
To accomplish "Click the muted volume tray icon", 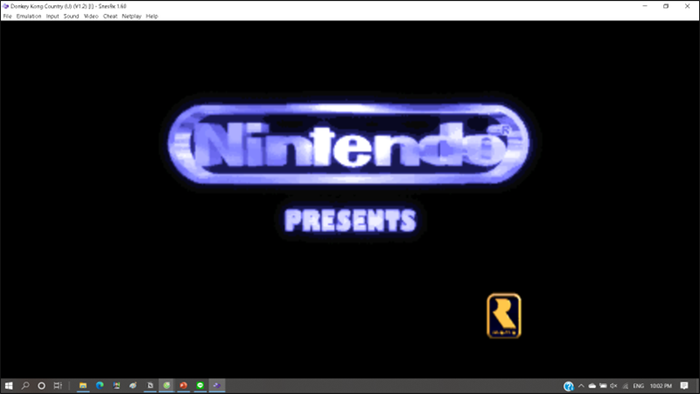I will click(614, 386).
